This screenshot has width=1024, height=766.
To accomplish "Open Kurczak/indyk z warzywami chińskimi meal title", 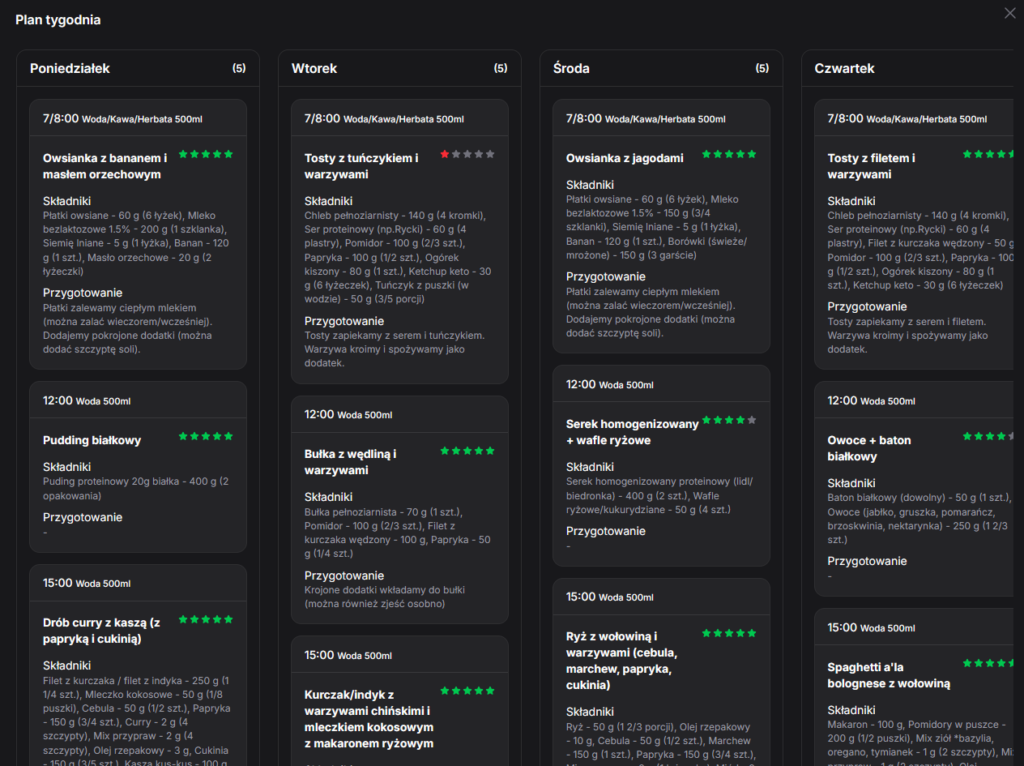I will coord(369,719).
